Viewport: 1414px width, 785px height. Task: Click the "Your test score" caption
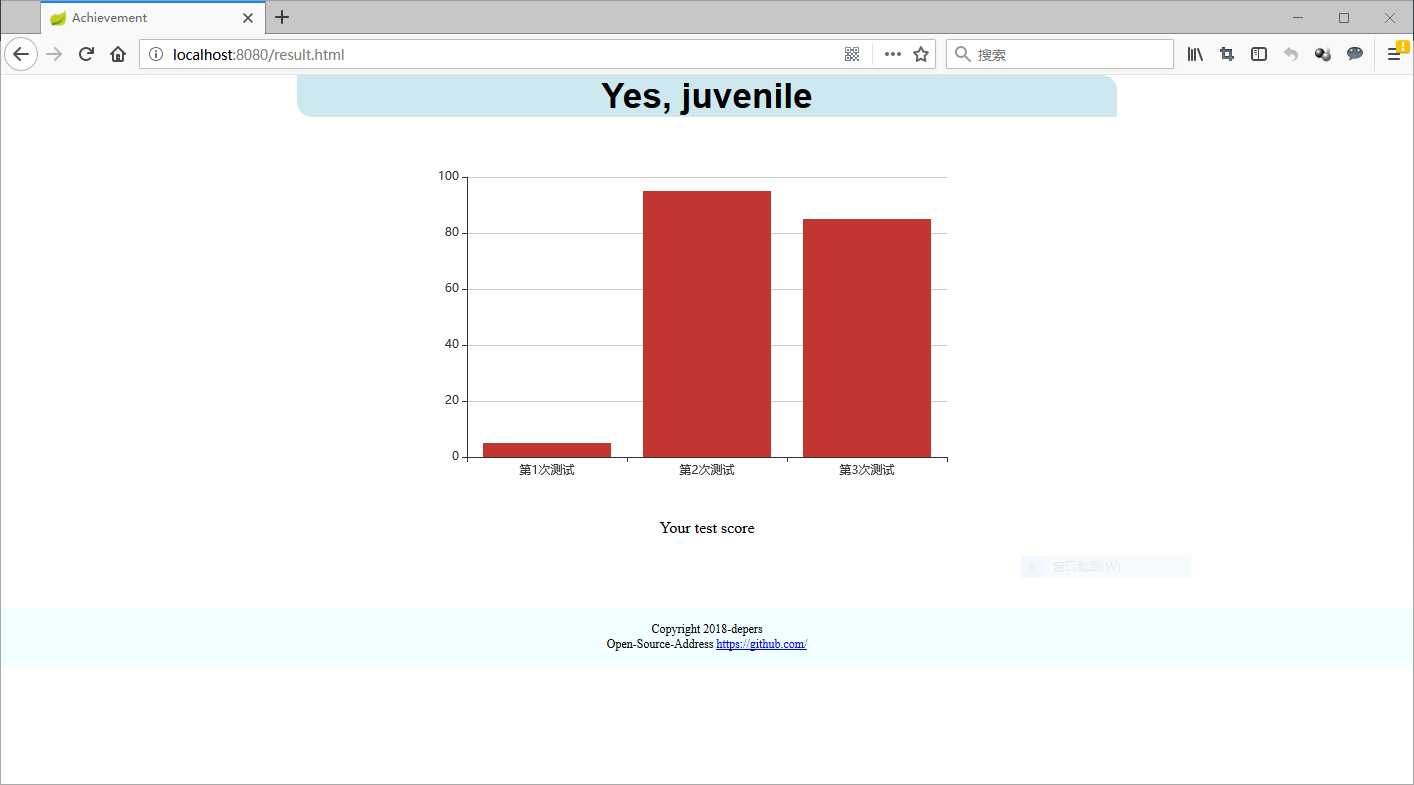[x=707, y=528]
